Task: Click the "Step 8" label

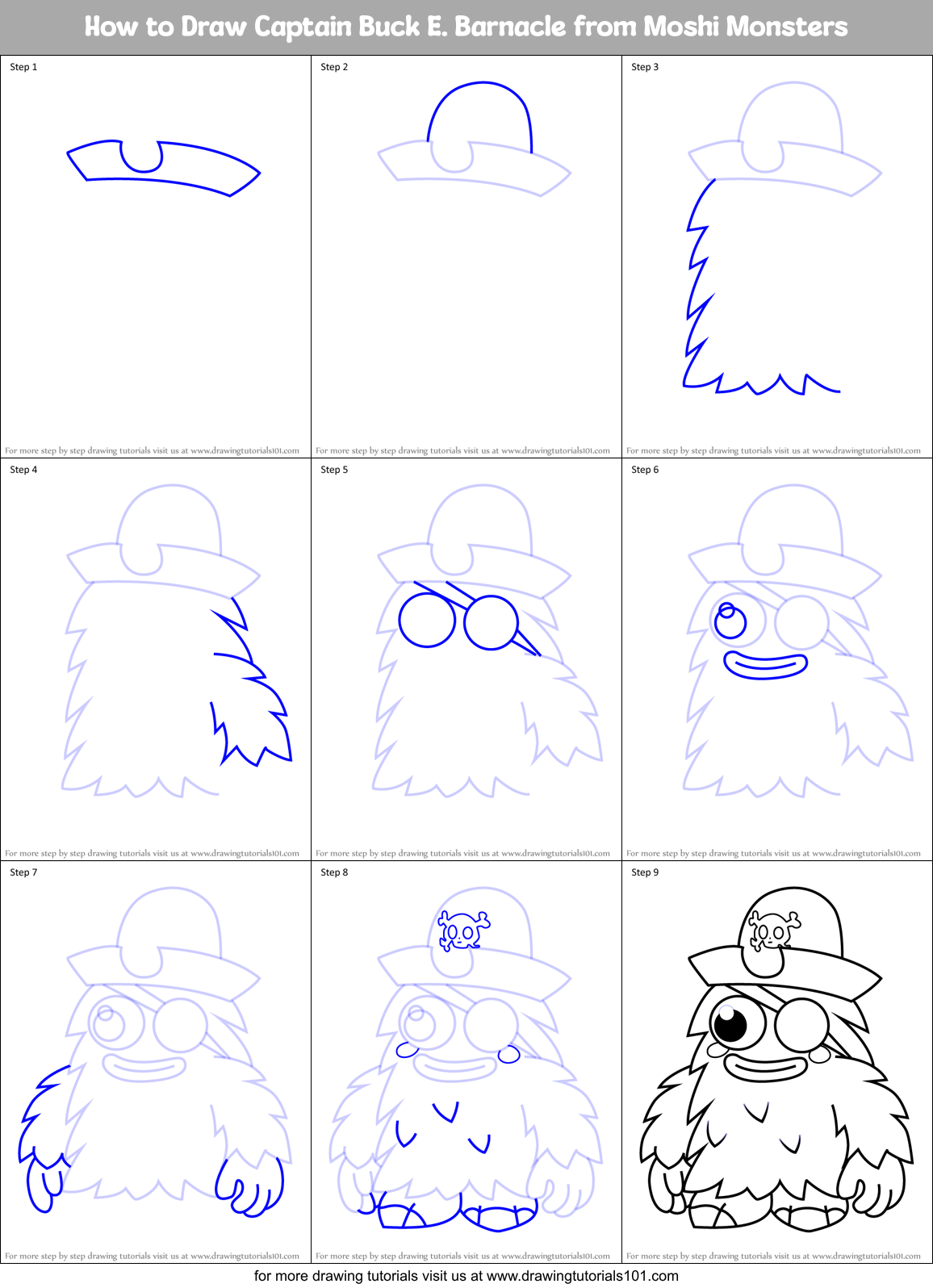Action: 334,872
